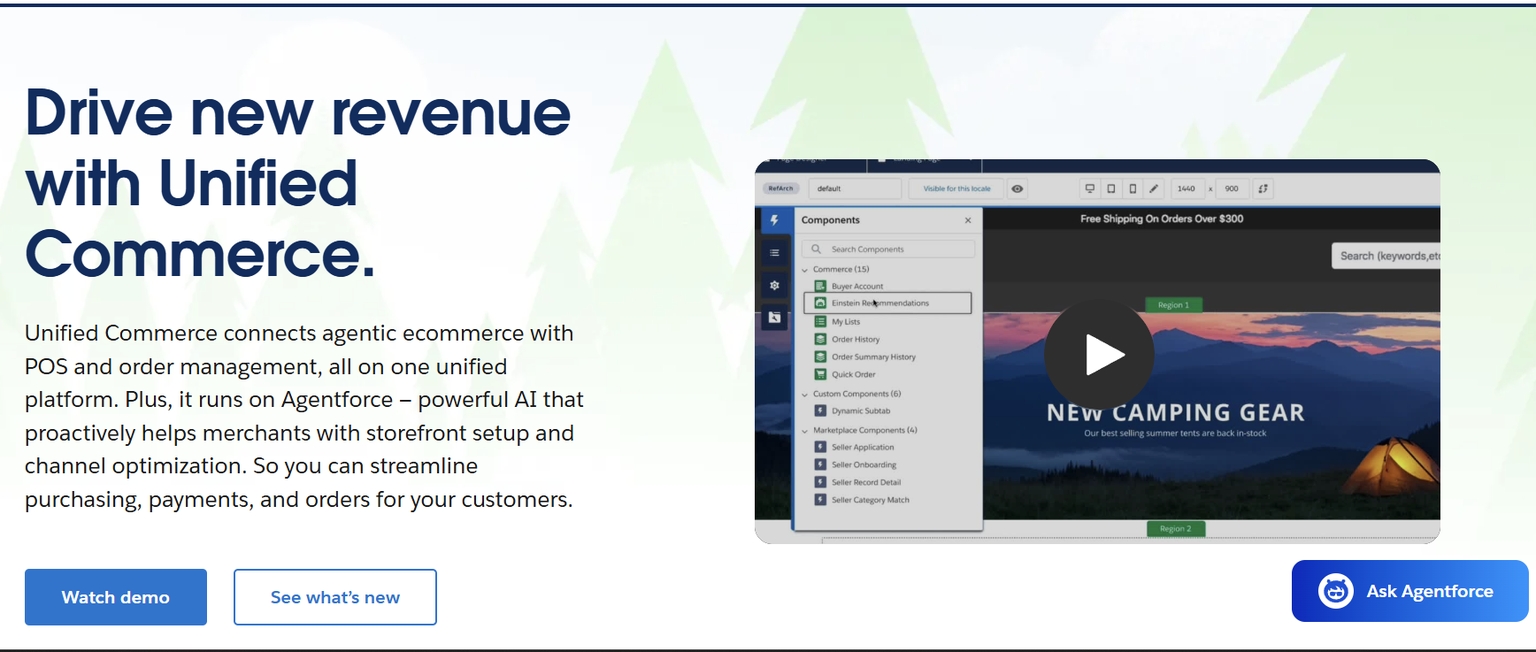Click the Agentforce robot avatar icon

click(x=1336, y=591)
